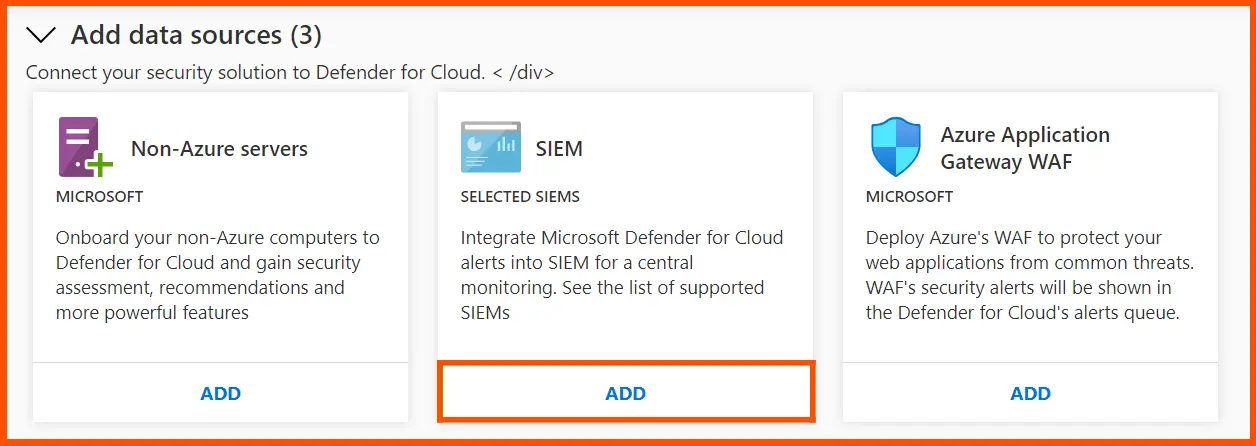
Task: Add the SIEM data source
Action: 625,393
